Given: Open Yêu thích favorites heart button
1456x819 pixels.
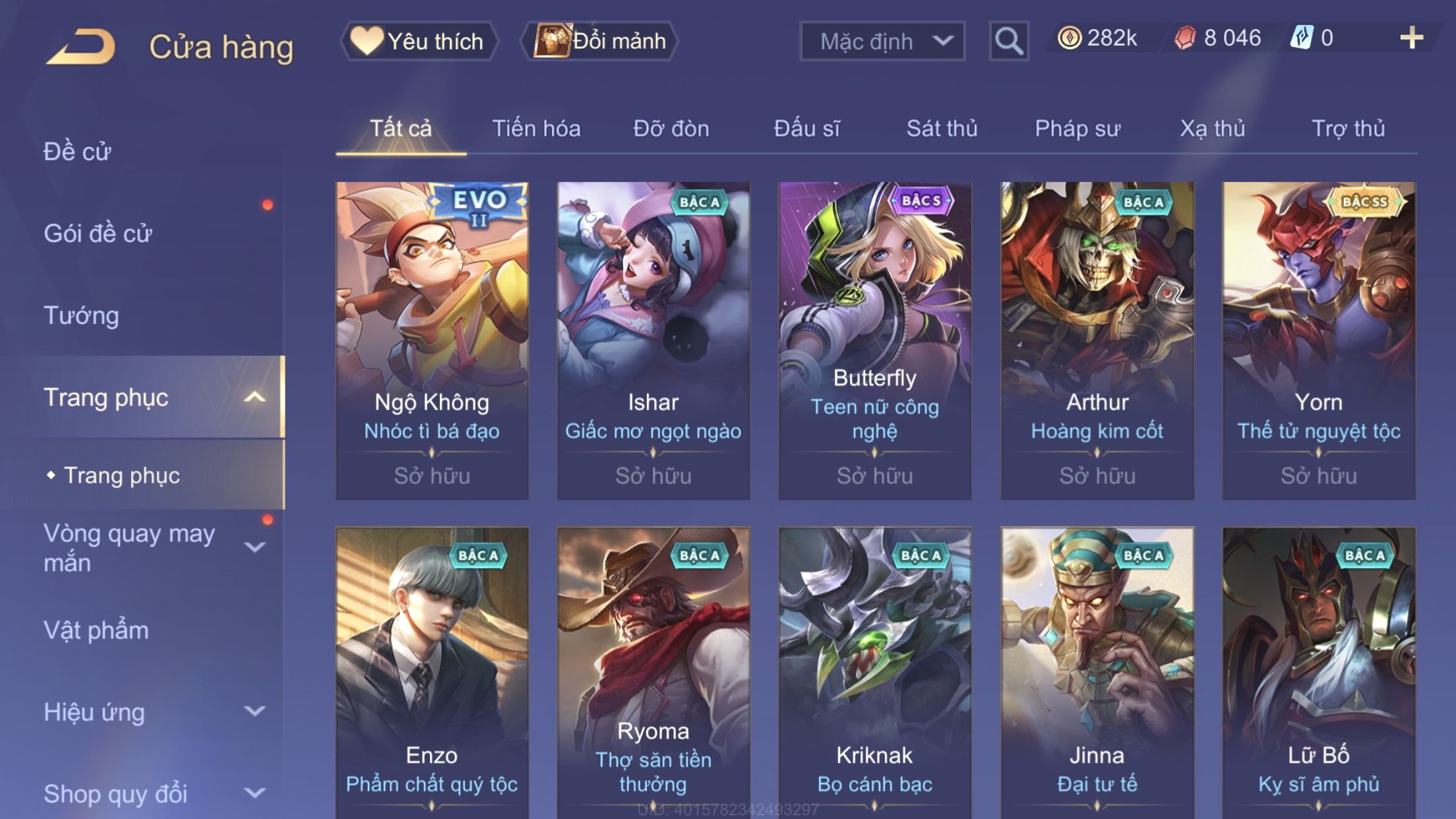Looking at the screenshot, I should click(419, 41).
